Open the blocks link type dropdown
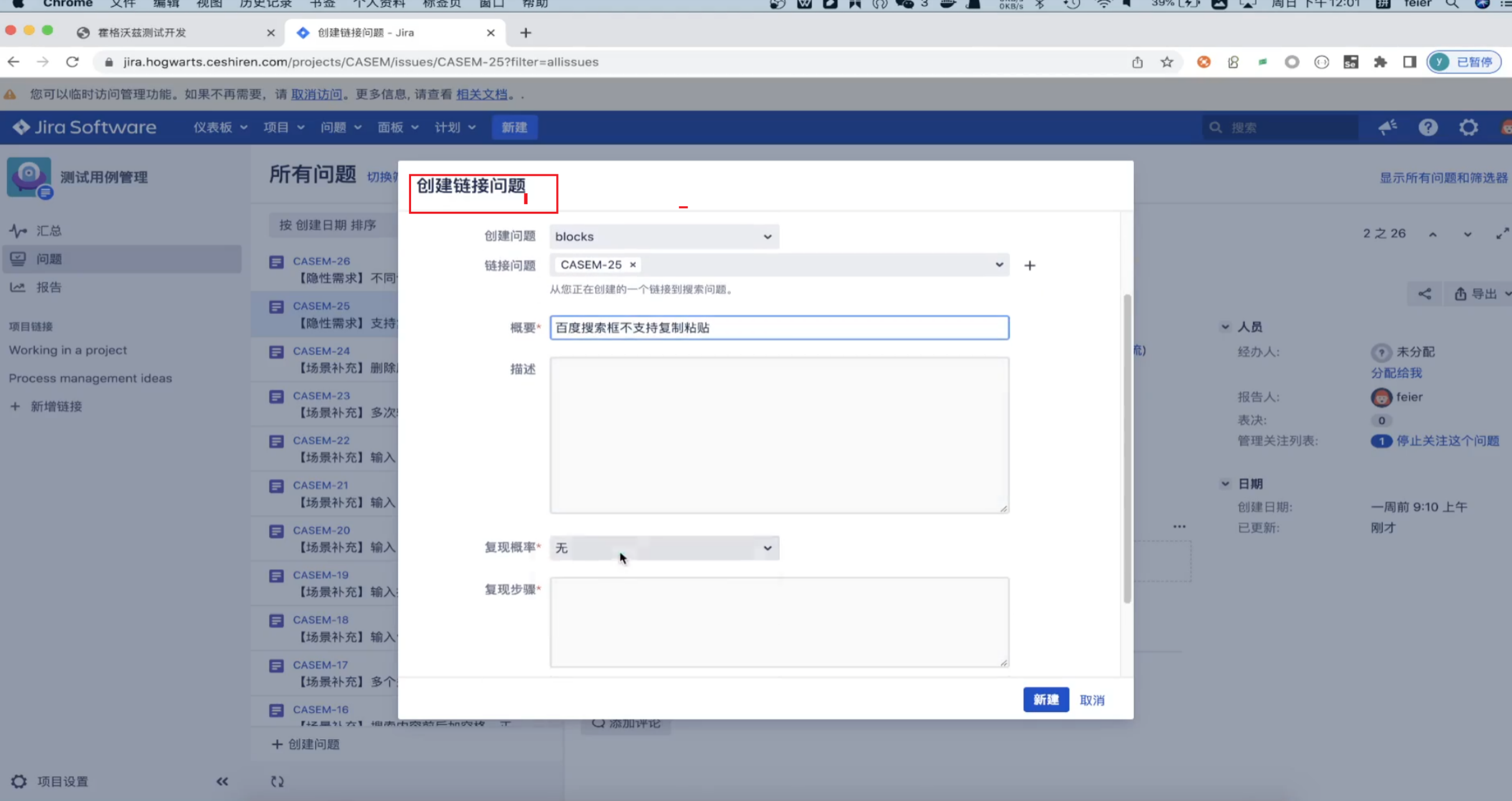The image size is (1512, 801). (x=664, y=237)
